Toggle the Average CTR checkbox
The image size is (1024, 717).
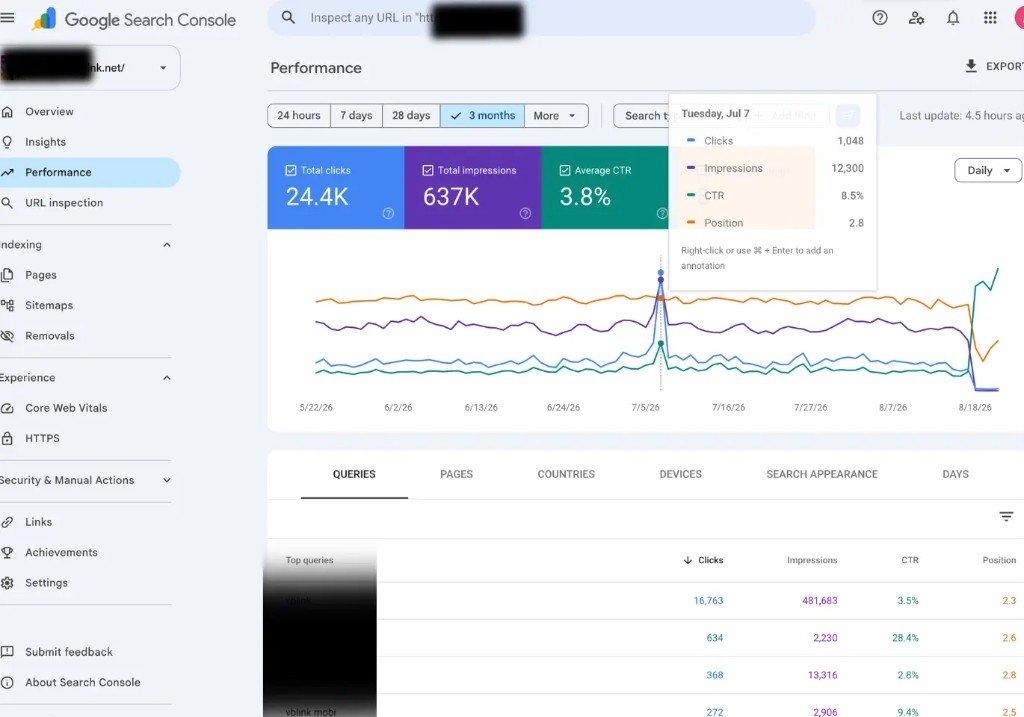coord(565,170)
